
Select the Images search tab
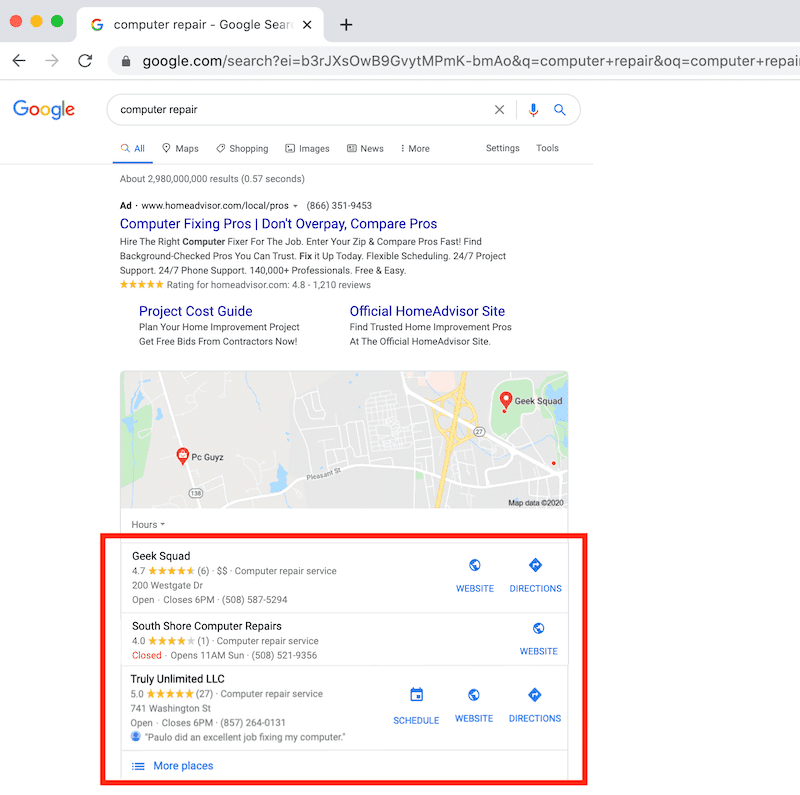tap(307, 148)
